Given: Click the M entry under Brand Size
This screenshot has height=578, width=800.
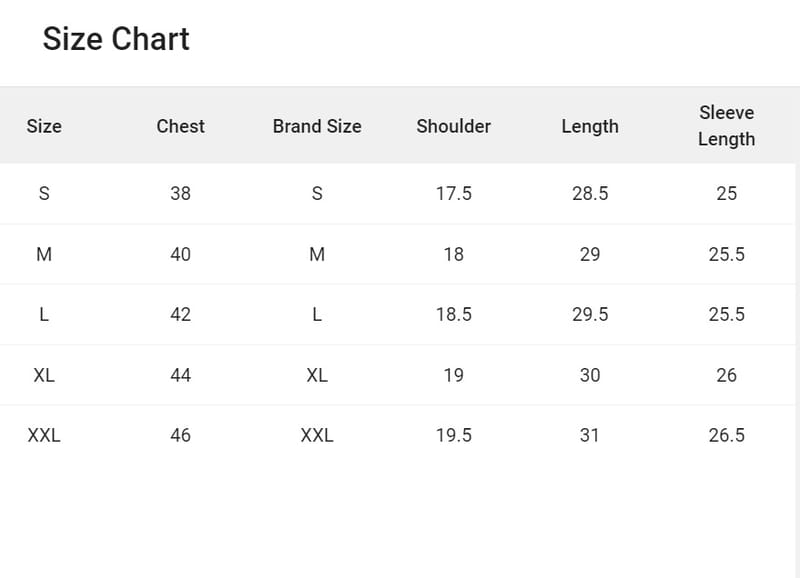Looking at the screenshot, I should tap(317, 254).
